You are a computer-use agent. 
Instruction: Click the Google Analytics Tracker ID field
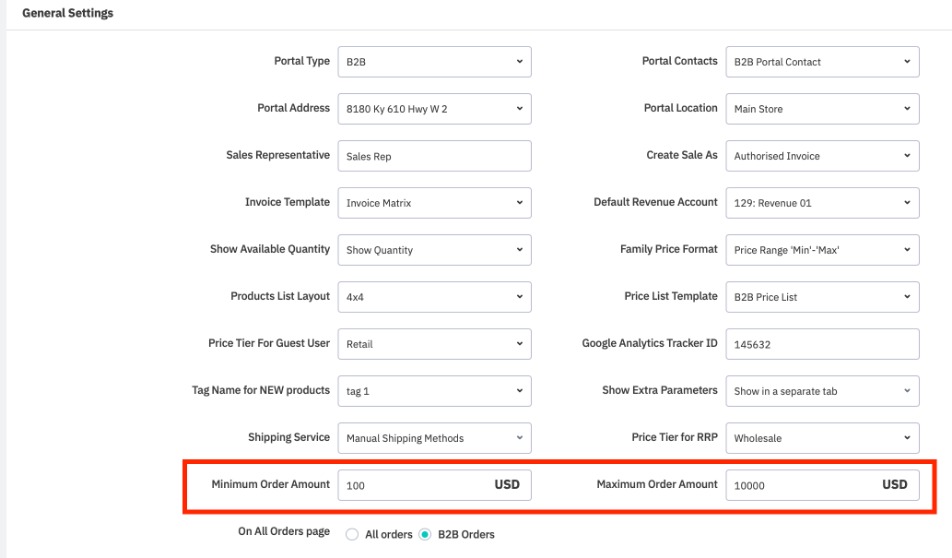click(822, 344)
